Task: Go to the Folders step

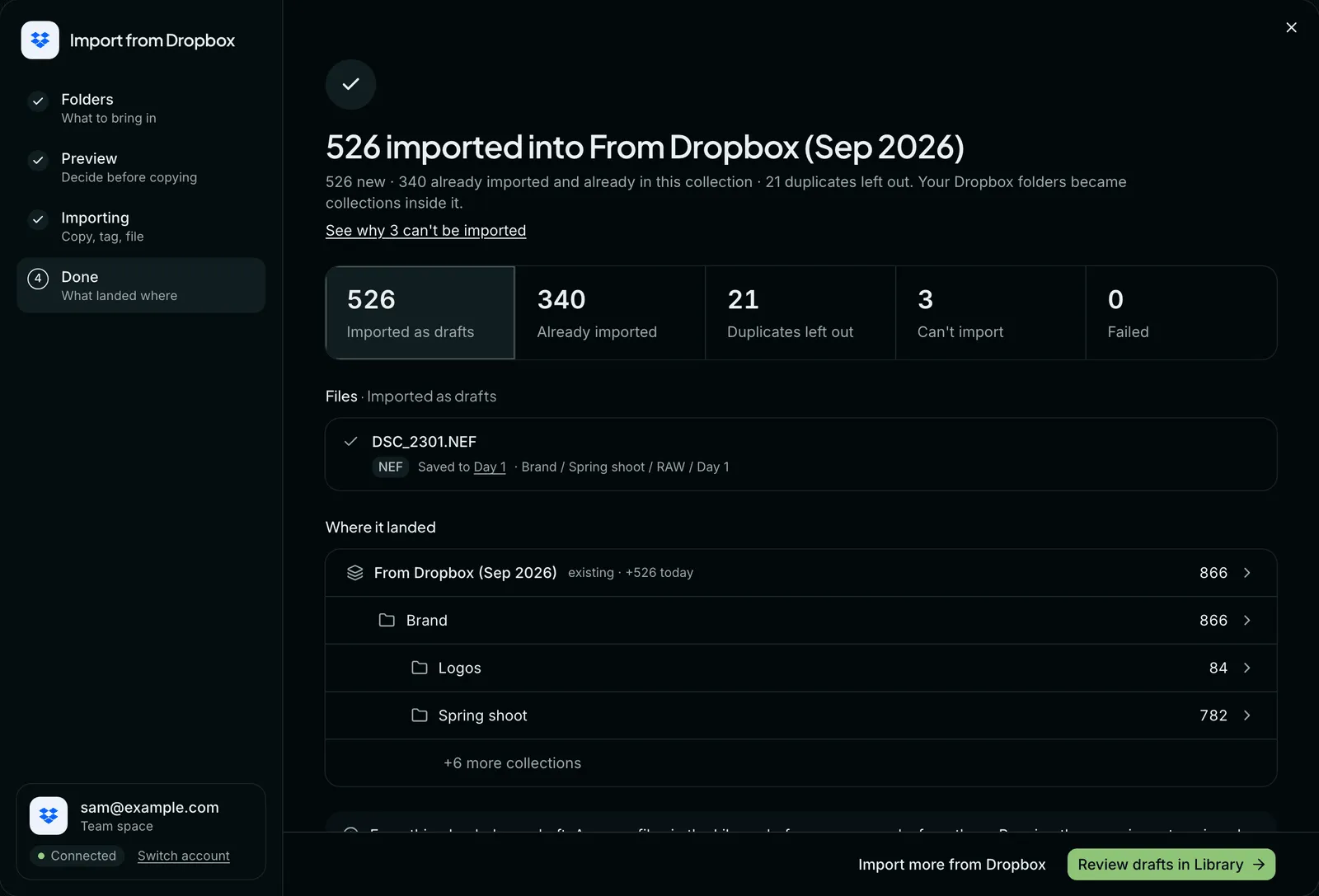Action: pyautogui.click(x=141, y=108)
